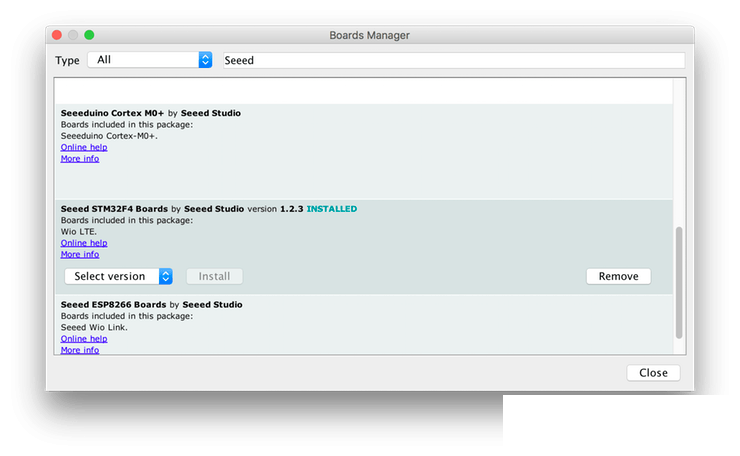Open the Type filter dropdown set to All
Image resolution: width=740 pixels, height=456 pixels.
pos(150,60)
